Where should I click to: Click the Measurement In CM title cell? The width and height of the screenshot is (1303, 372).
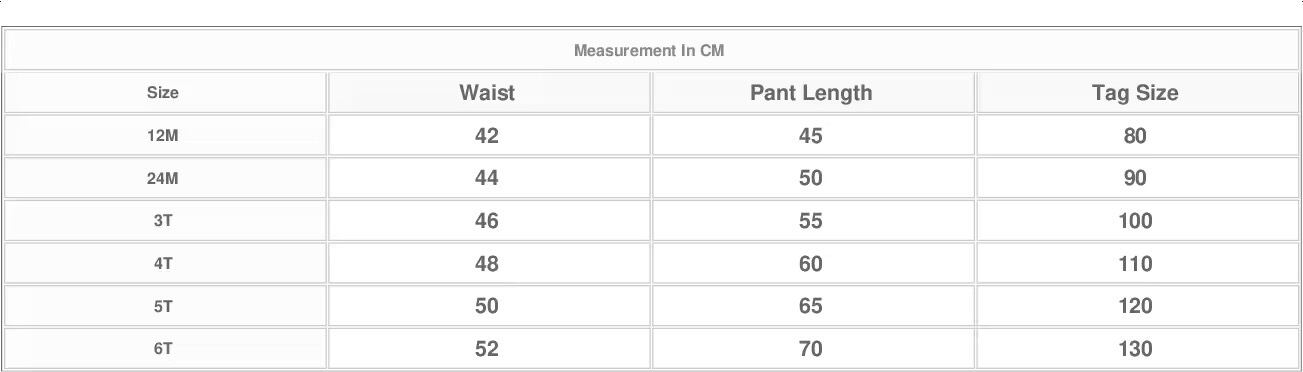pyautogui.click(x=649, y=50)
